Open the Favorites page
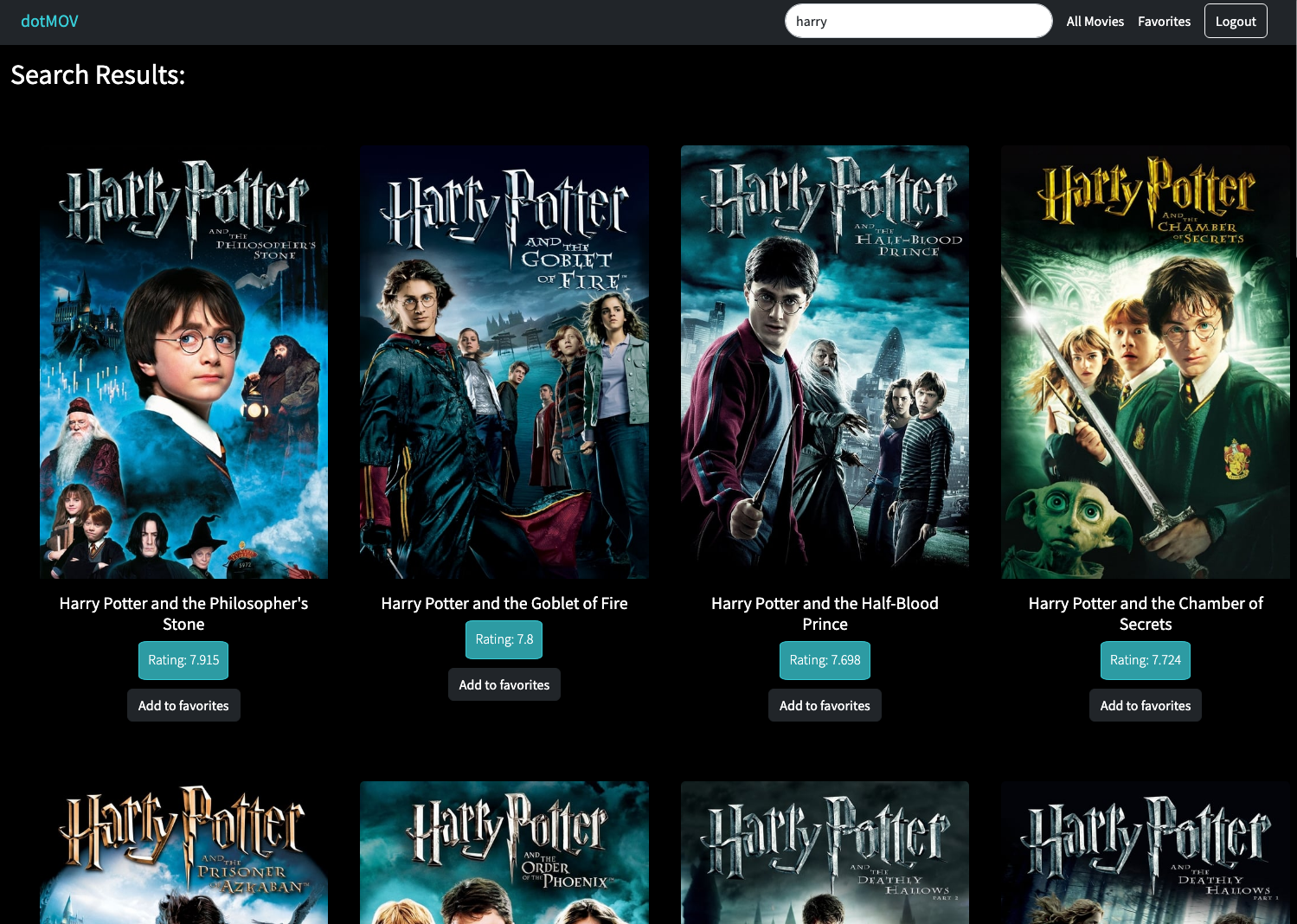 click(1164, 22)
